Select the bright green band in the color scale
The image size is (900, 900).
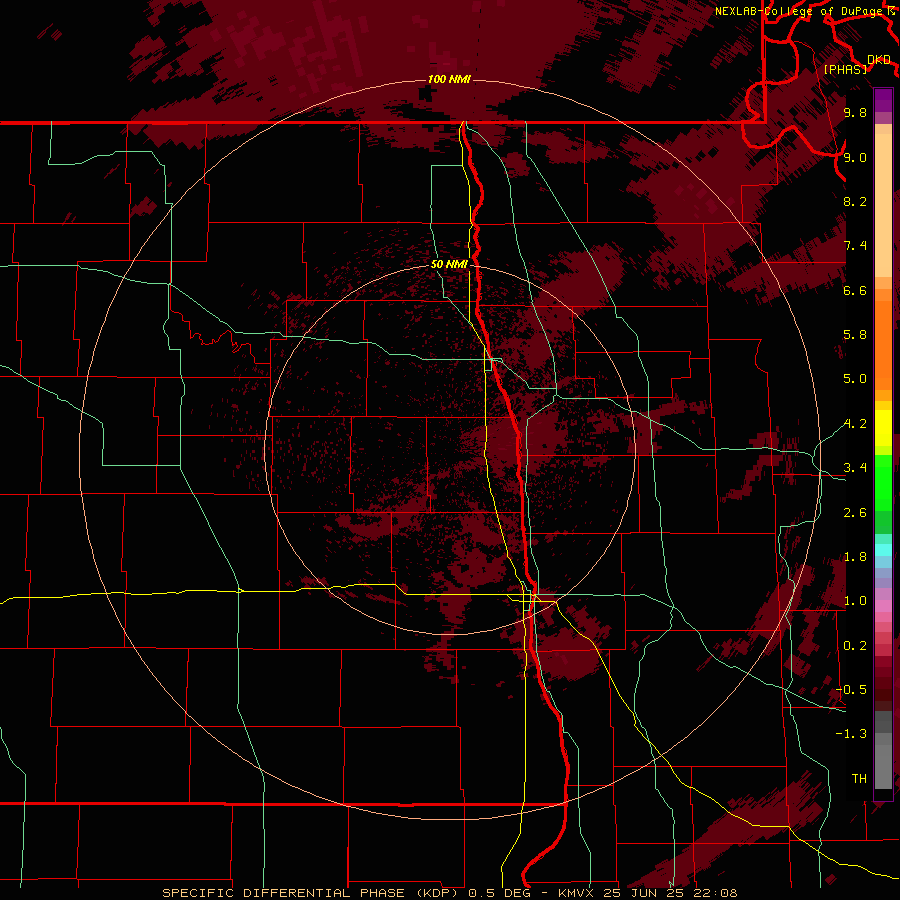tap(883, 482)
